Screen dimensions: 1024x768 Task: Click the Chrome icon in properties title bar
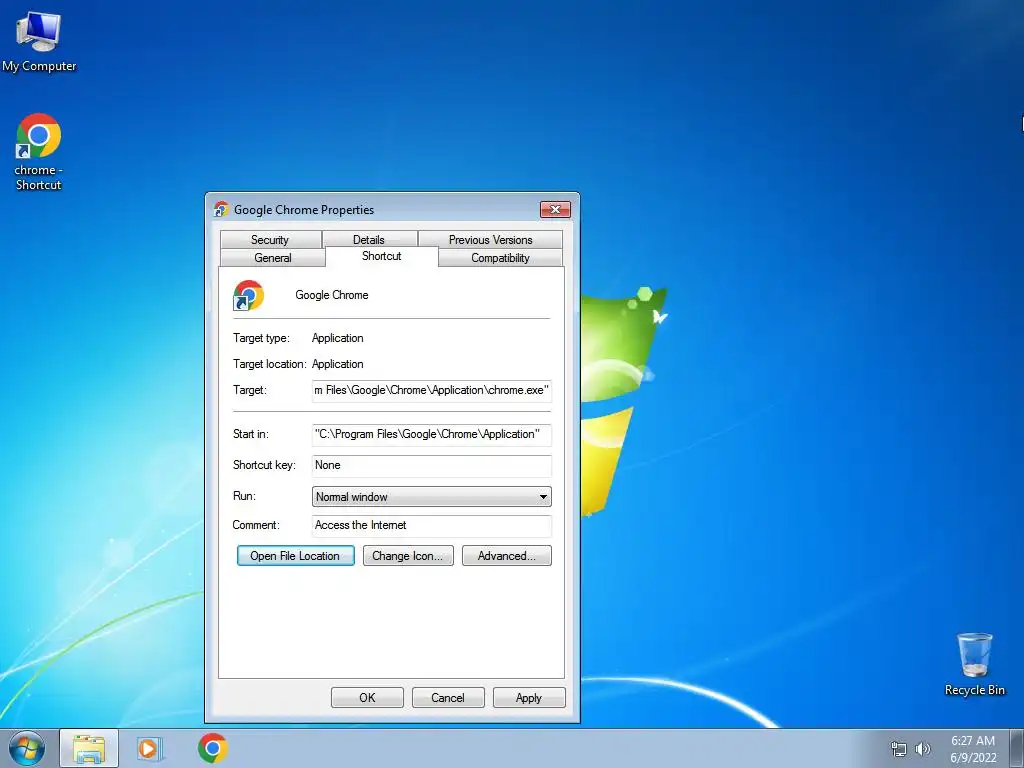coord(221,209)
